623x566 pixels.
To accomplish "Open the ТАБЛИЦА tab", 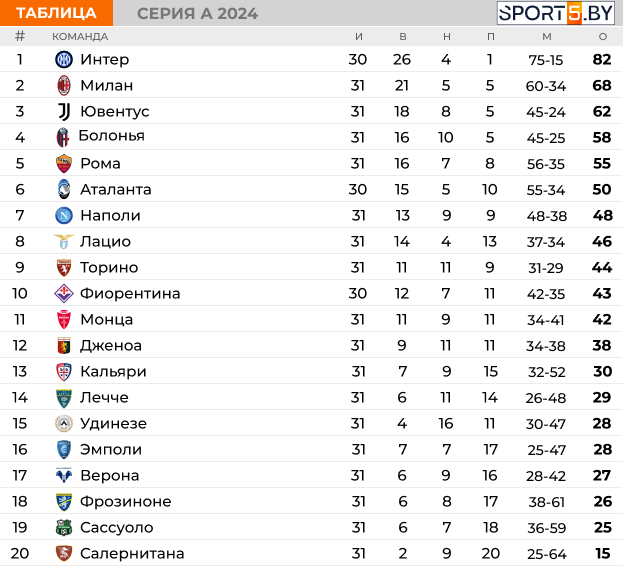I will click(56, 13).
